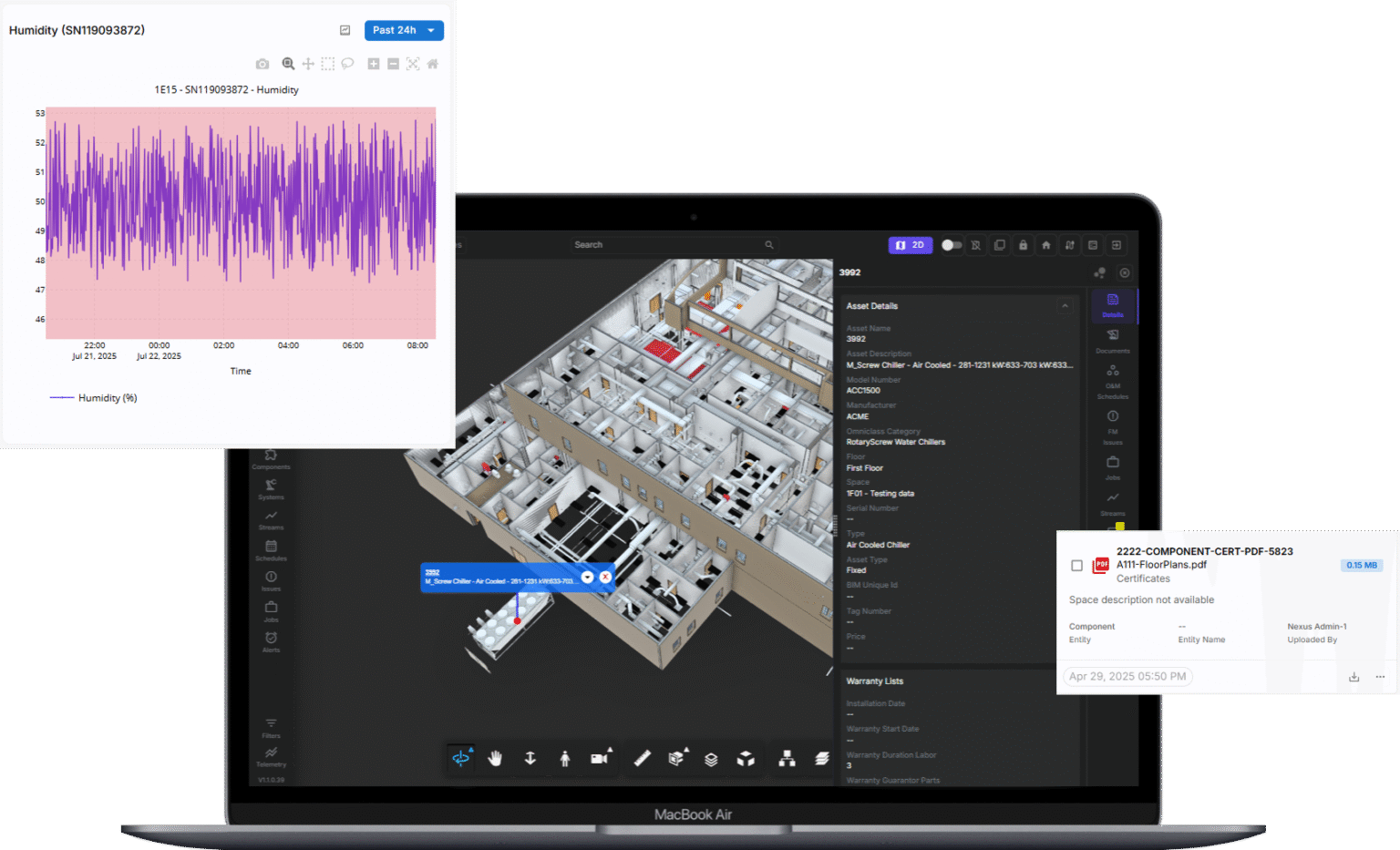Click the model hierarchy tree icon

[787, 758]
